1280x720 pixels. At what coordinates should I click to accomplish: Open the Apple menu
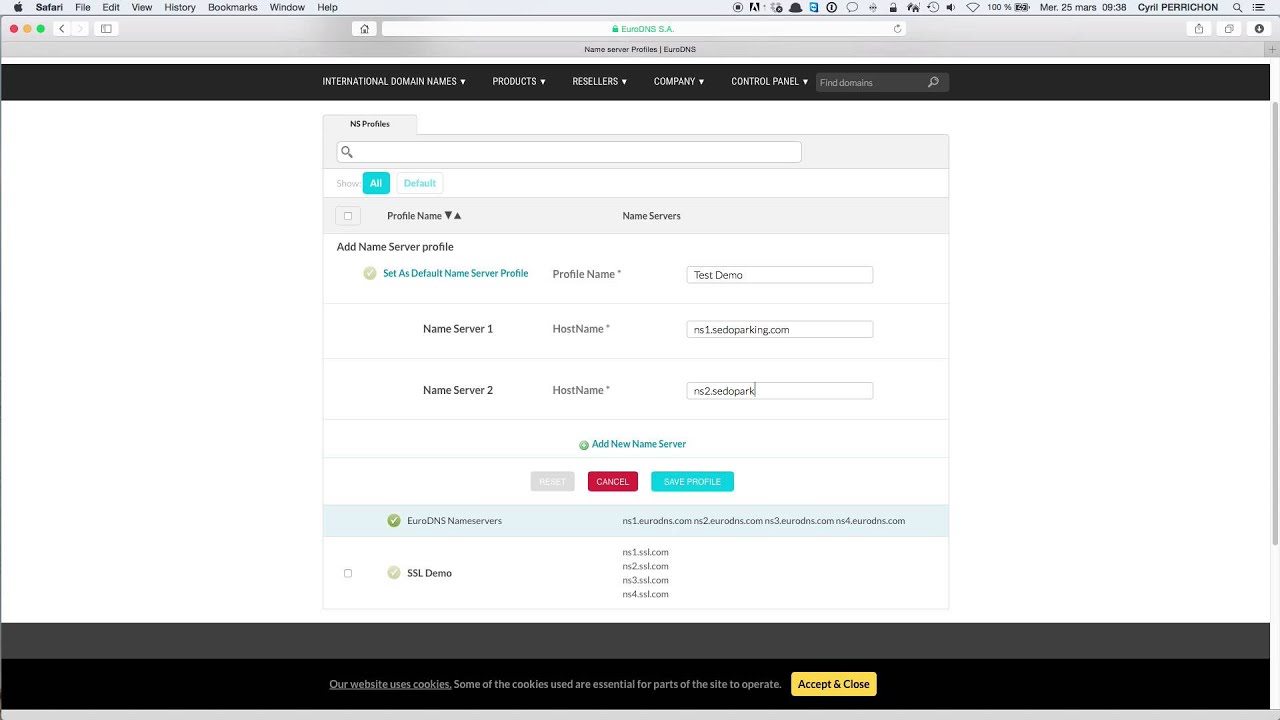click(x=17, y=7)
